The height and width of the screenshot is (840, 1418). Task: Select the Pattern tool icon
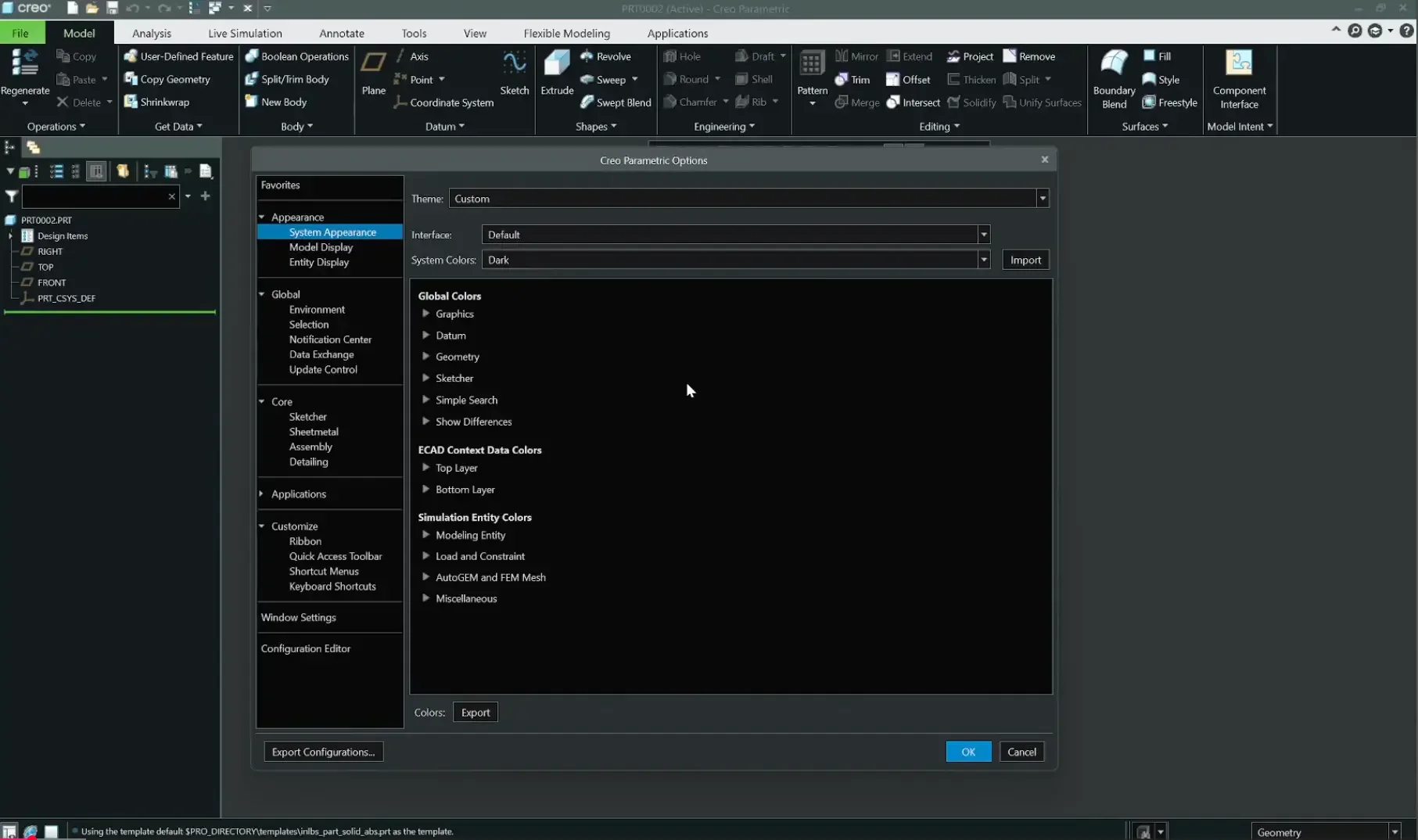[x=812, y=63]
